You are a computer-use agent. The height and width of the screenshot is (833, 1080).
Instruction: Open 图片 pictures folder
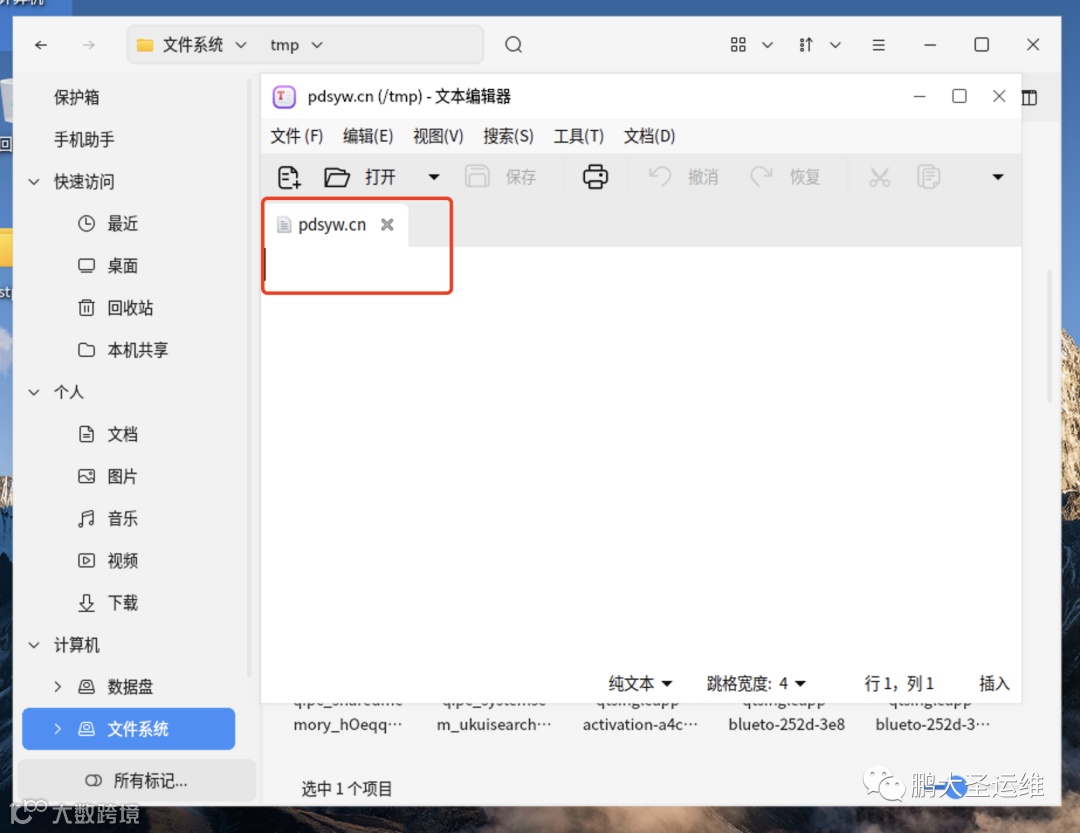tap(123, 476)
